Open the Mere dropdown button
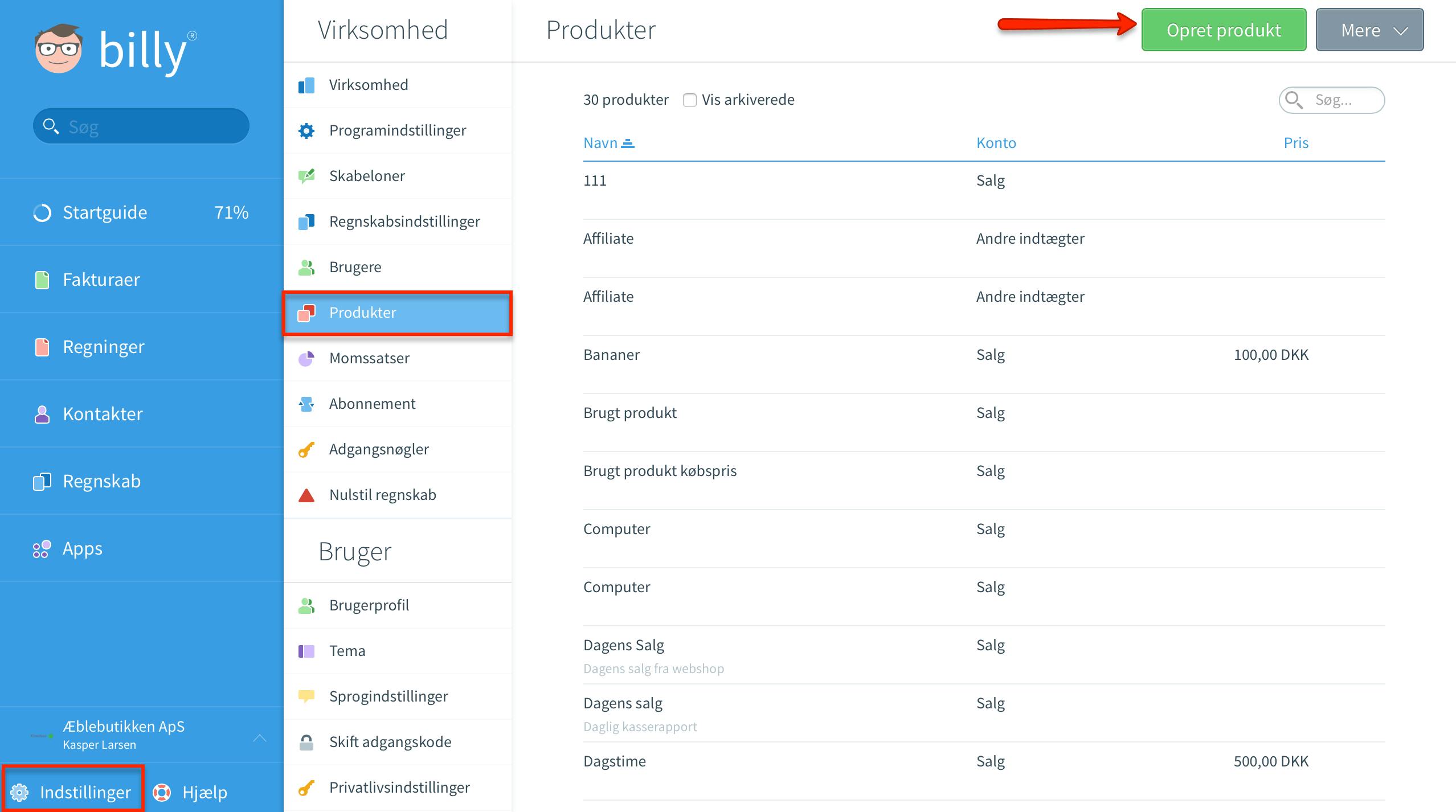The height and width of the screenshot is (812, 1456). [x=1369, y=30]
